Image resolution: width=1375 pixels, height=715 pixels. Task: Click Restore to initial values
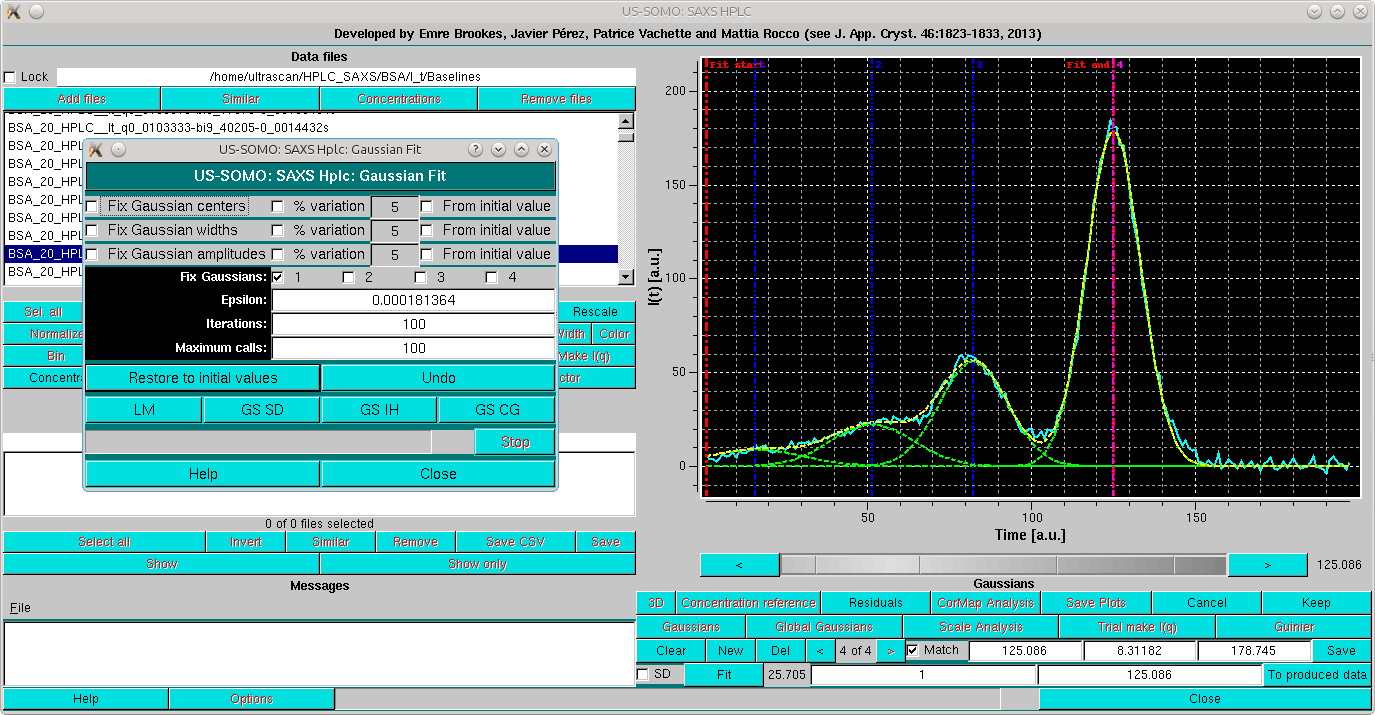(203, 378)
